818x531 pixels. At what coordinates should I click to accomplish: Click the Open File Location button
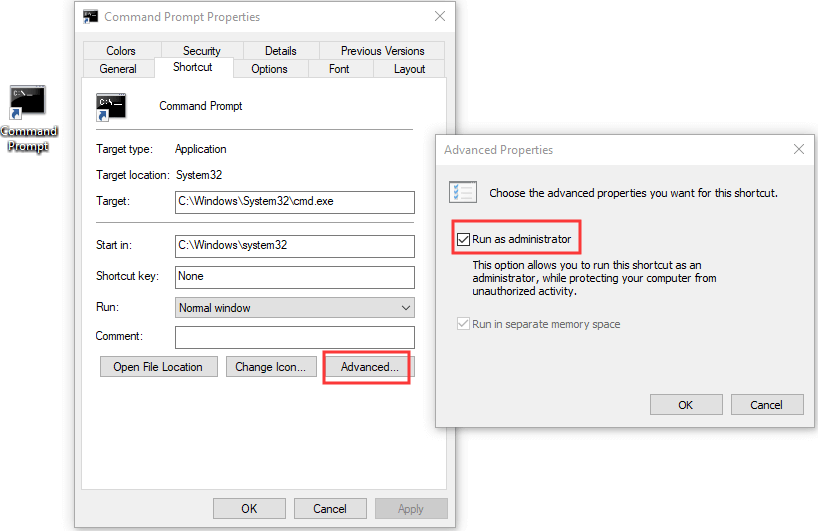click(159, 367)
